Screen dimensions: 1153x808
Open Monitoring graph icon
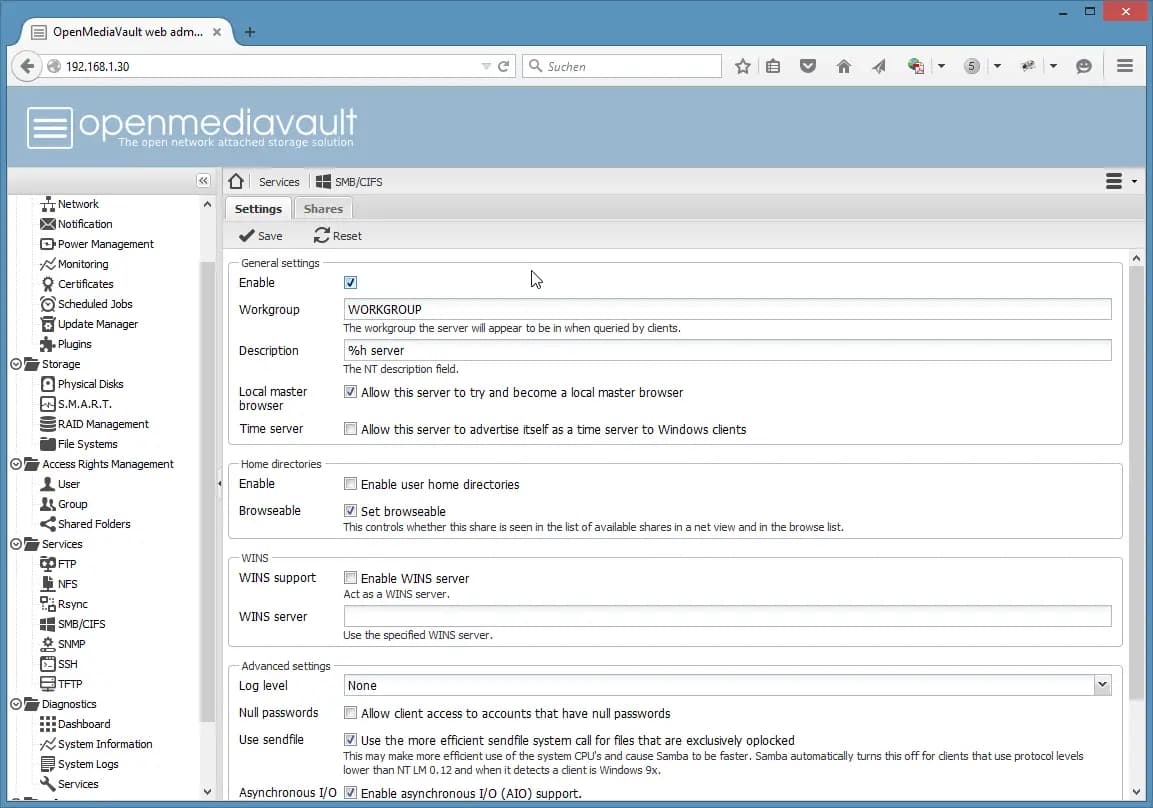[48, 263]
